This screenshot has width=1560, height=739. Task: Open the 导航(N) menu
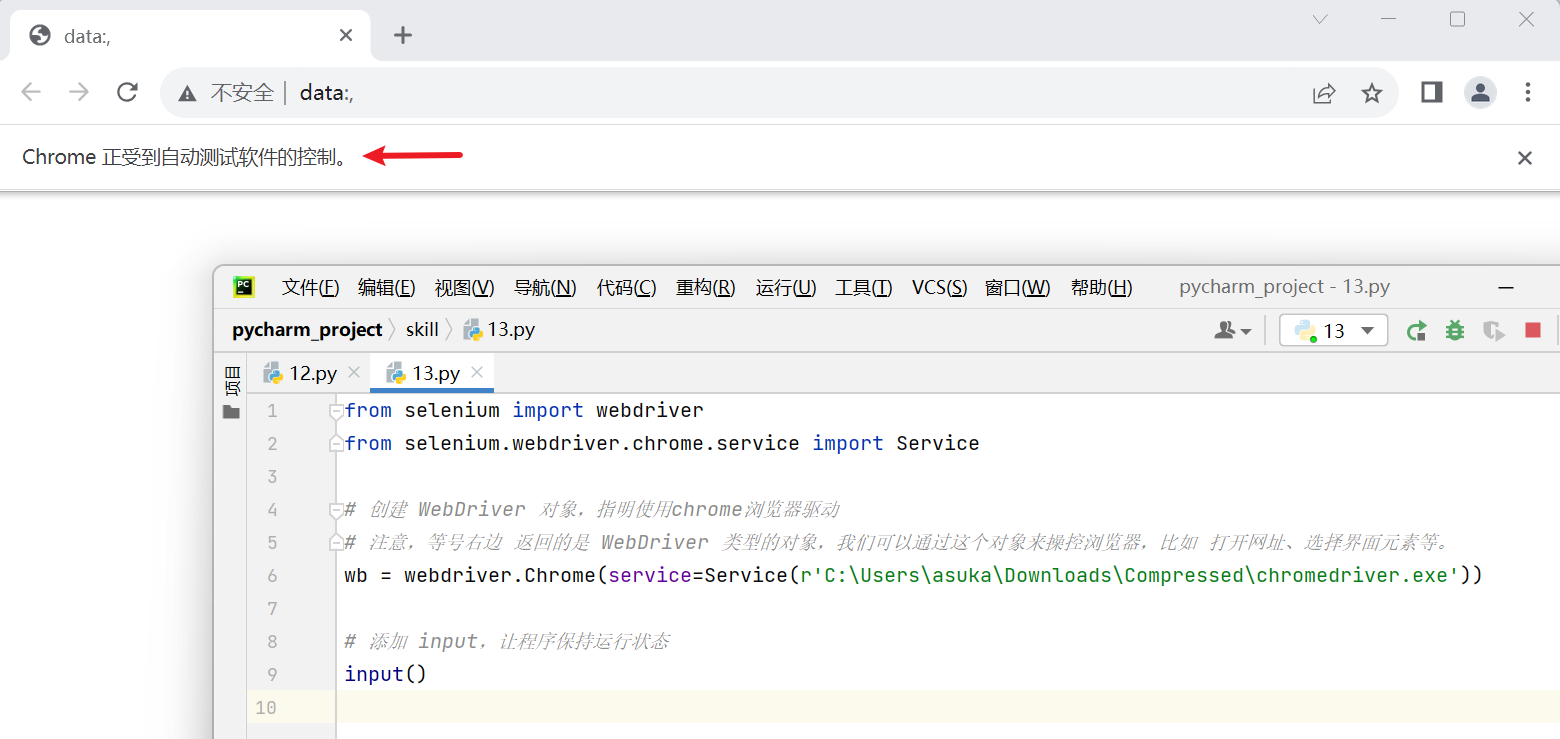click(545, 288)
